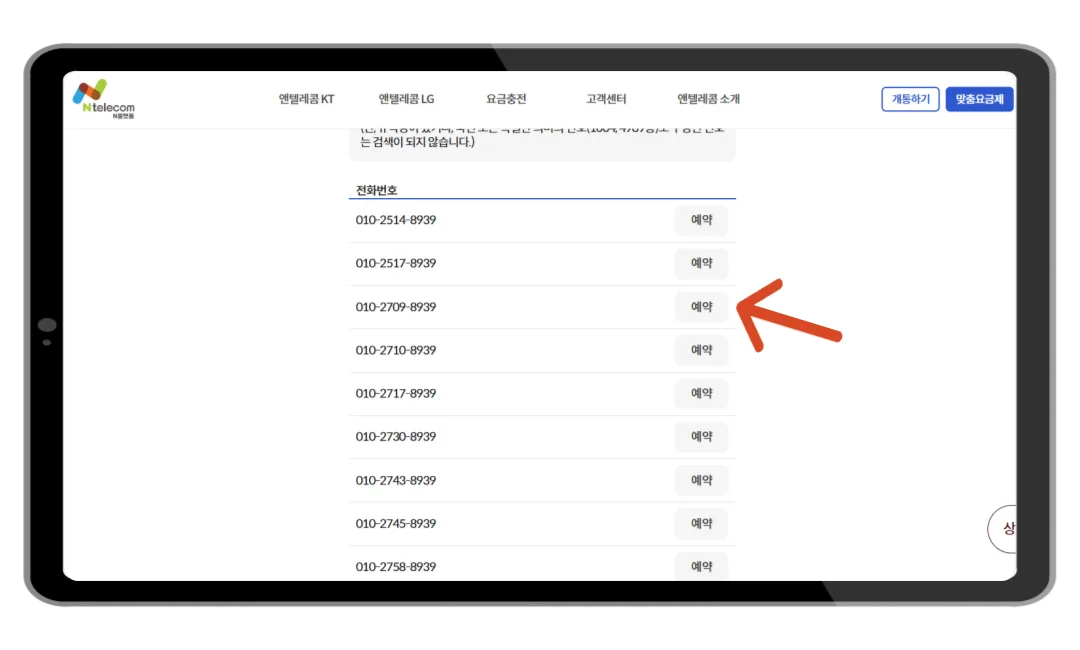Screen dimensions: 1080x650
Task: Reserve number 010-2709-8939 with 예약
Action: pyautogui.click(x=701, y=307)
